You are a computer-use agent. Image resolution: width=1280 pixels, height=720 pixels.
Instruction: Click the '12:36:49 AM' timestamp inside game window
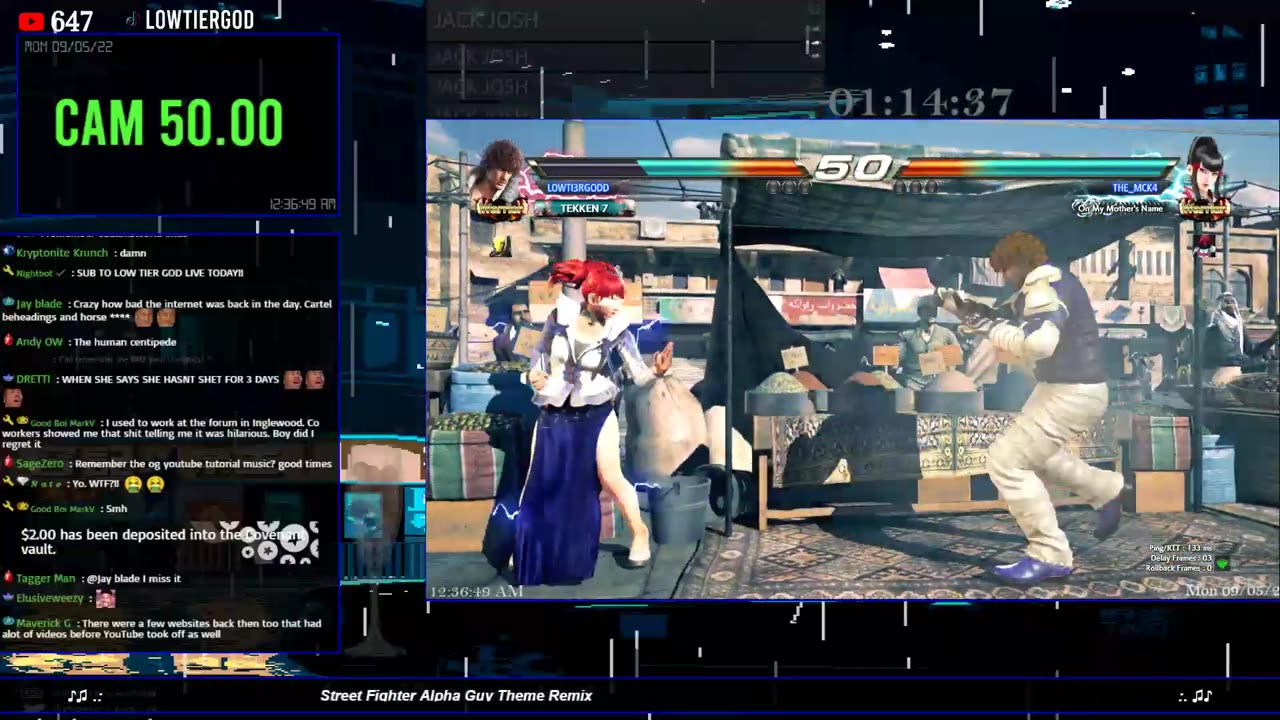(477, 591)
